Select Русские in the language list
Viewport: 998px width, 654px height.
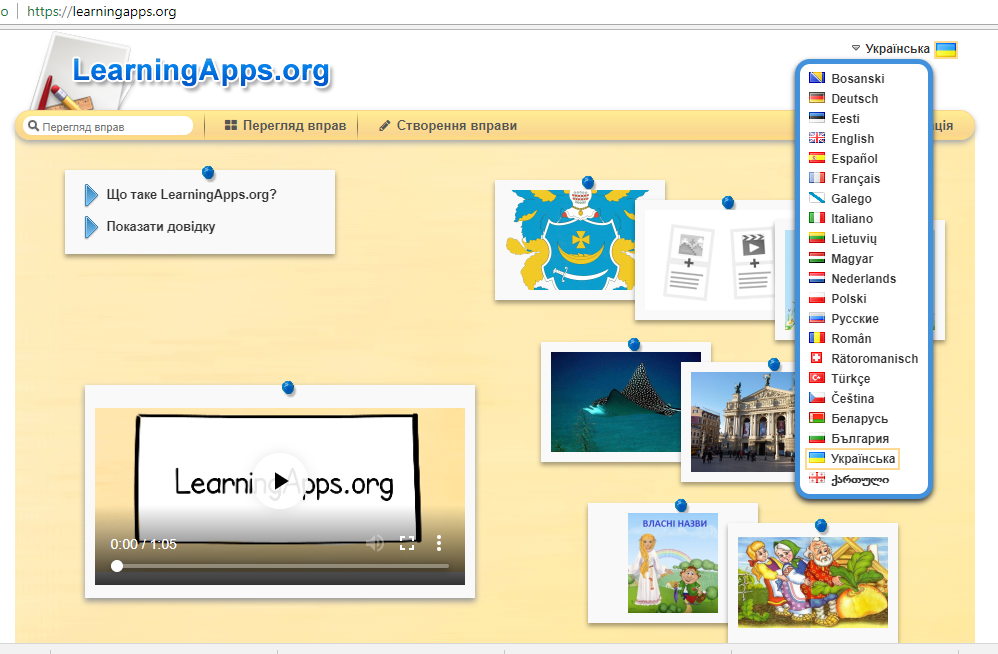[855, 319]
